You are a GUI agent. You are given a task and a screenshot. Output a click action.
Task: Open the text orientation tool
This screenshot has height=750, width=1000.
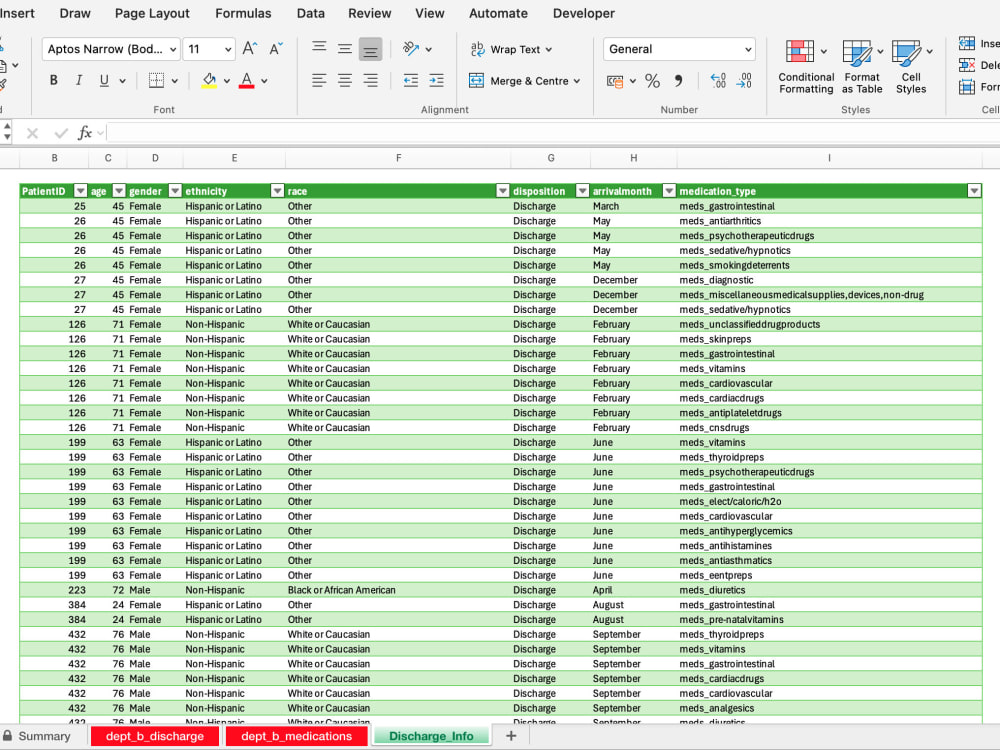pyautogui.click(x=411, y=48)
